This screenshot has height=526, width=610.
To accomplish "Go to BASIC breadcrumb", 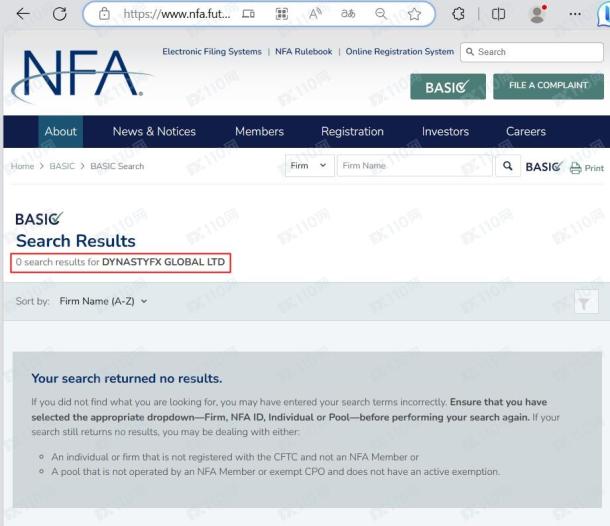I will tap(62, 166).
